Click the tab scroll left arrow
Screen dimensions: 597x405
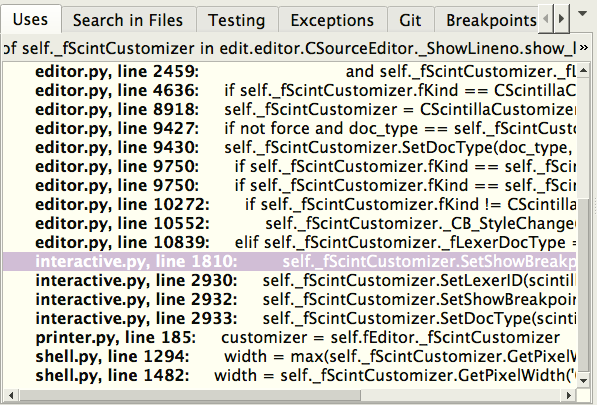coord(546,18)
